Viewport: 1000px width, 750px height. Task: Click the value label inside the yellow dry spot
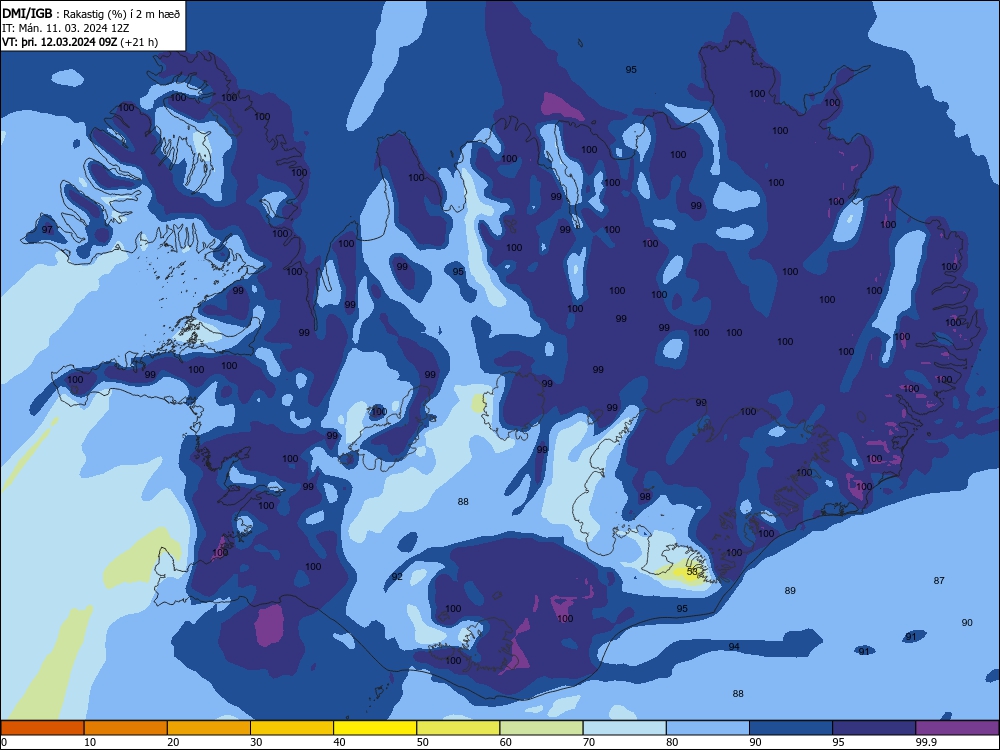[x=692, y=571]
